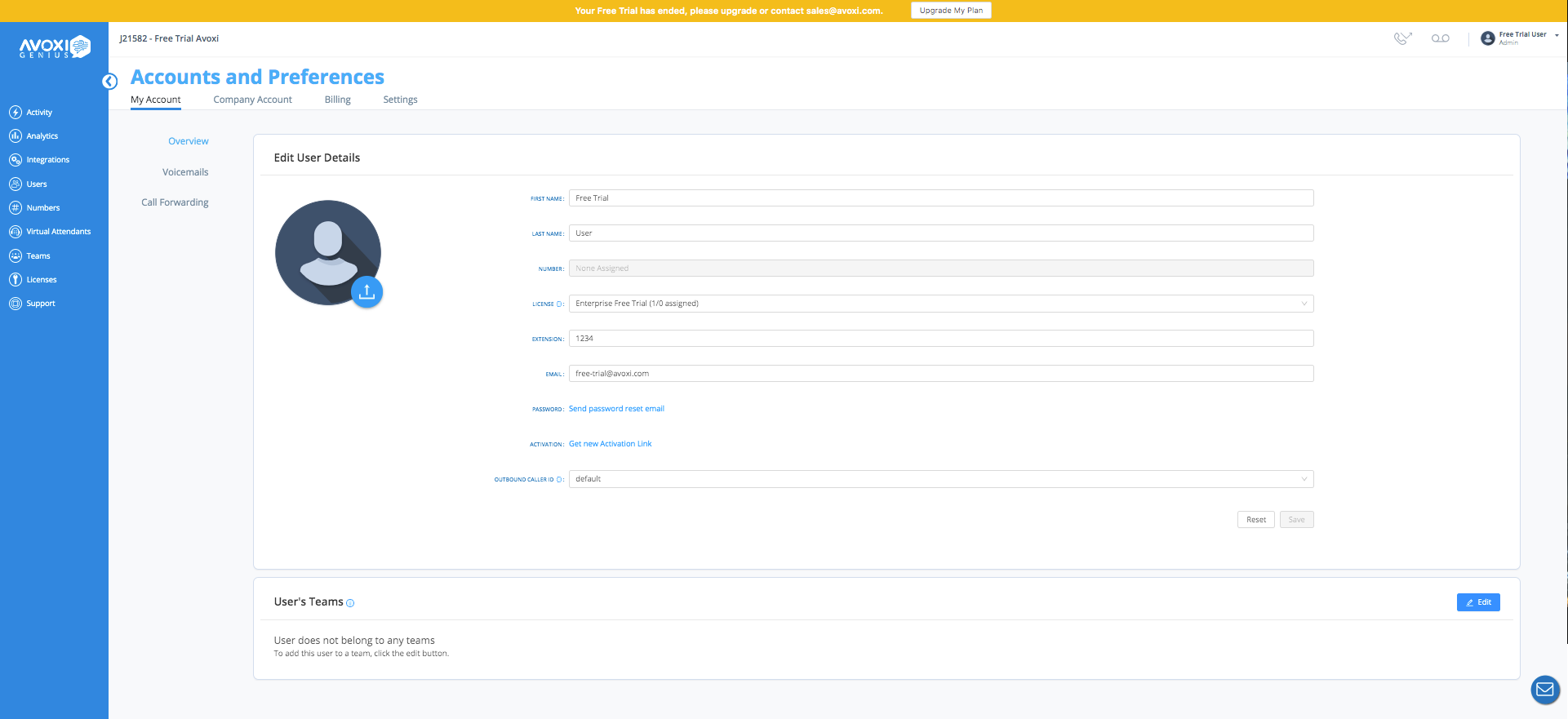This screenshot has height=719, width=1568.
Task: Click the Licenses label in sidebar
Action: point(42,280)
